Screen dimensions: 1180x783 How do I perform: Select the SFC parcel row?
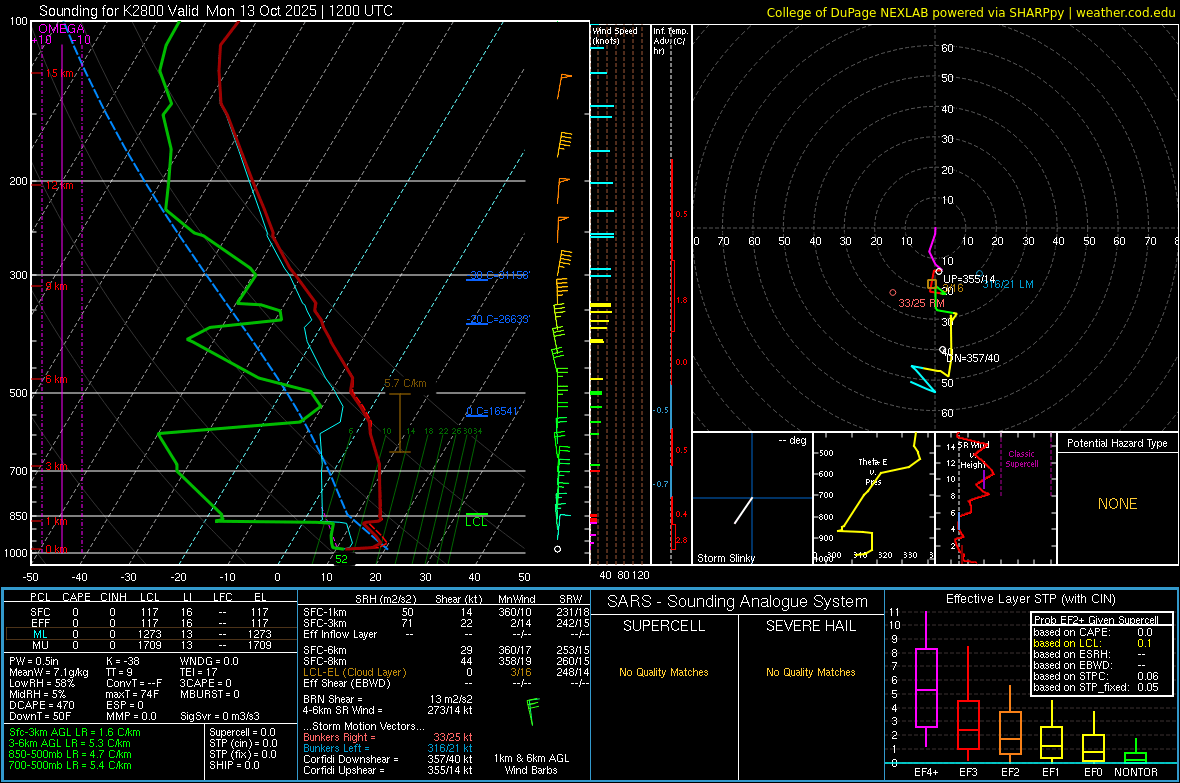pyautogui.click(x=150, y=612)
